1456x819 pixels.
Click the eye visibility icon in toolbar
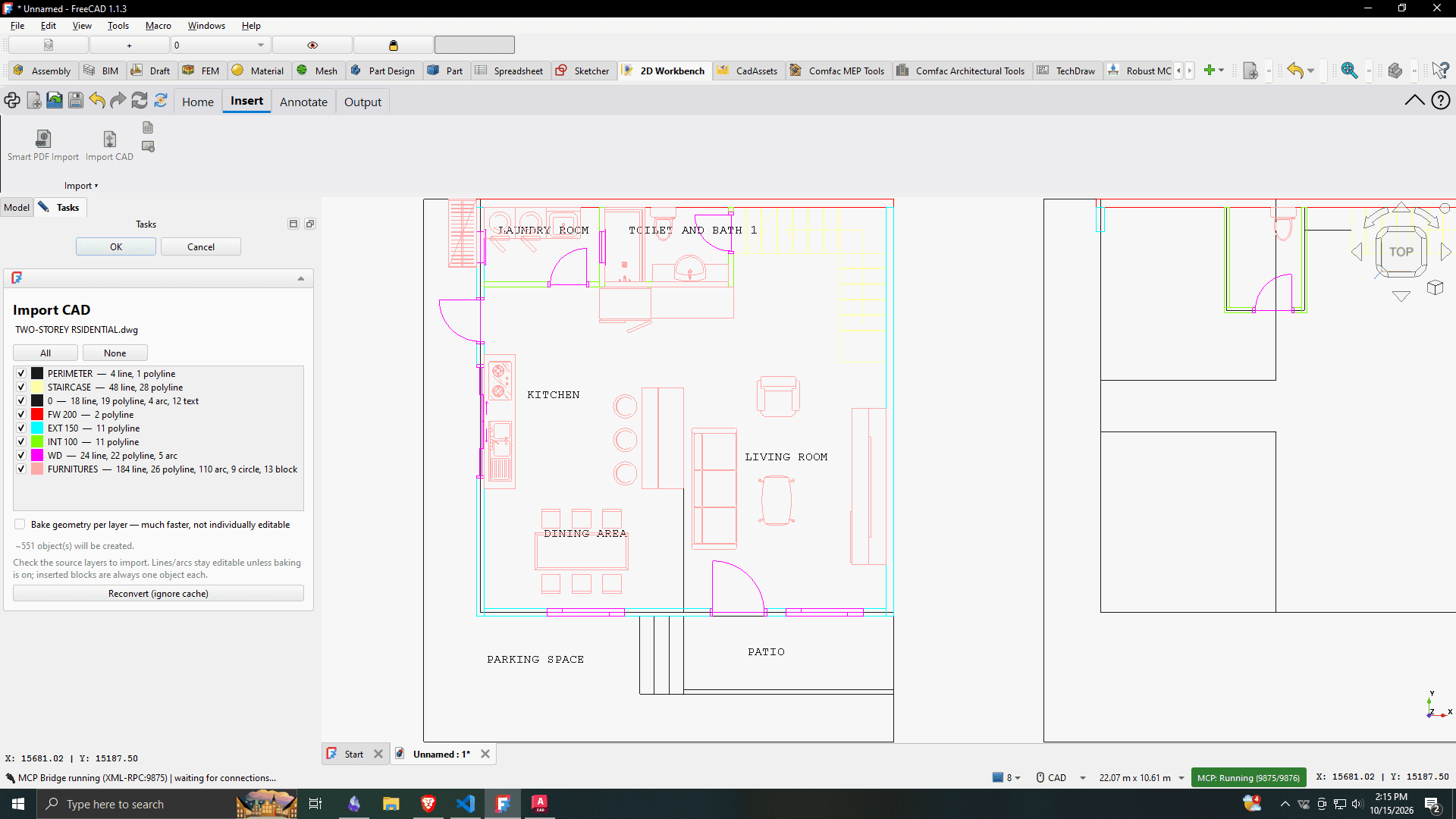tap(312, 45)
